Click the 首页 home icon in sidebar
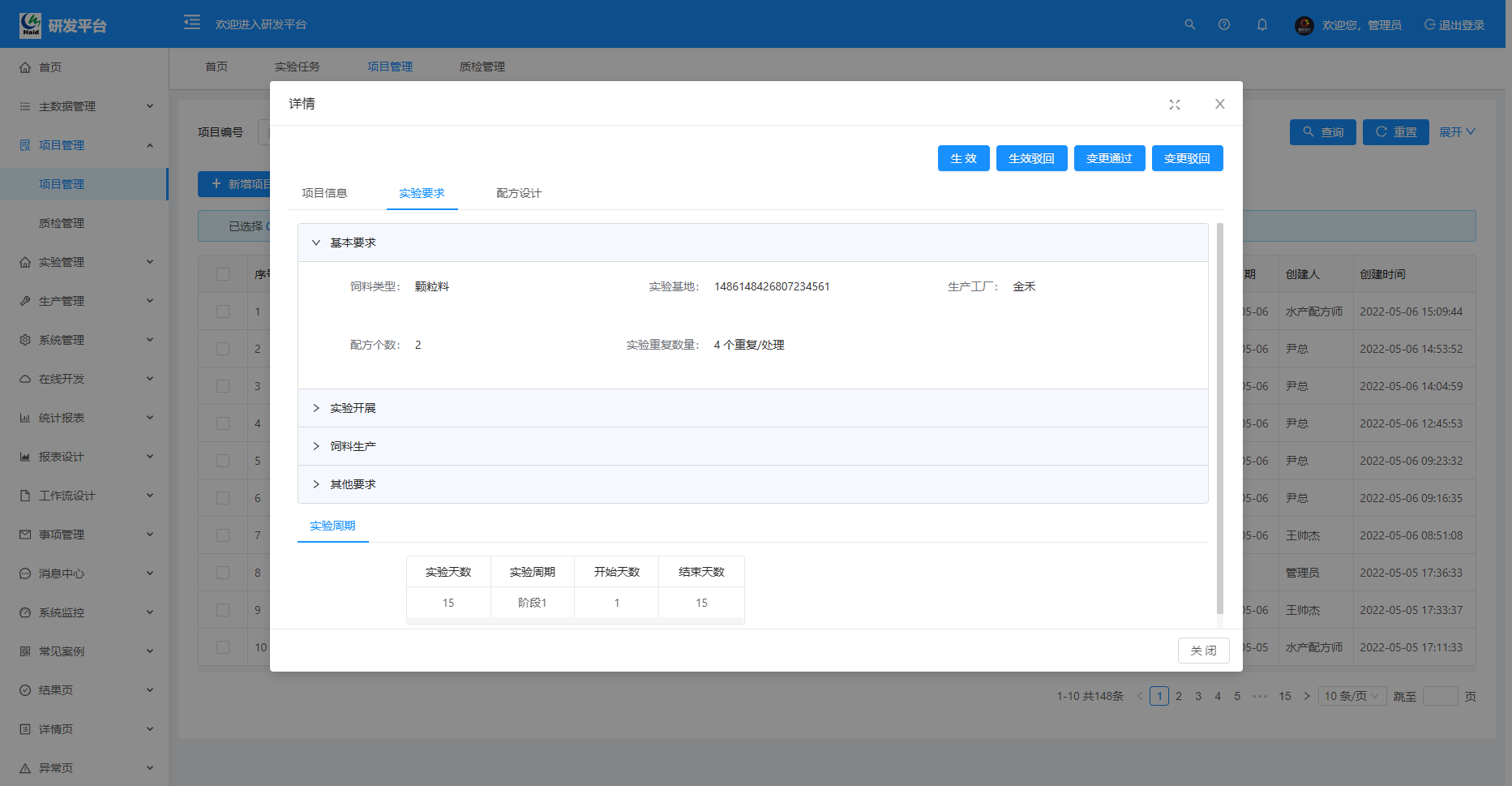This screenshot has height=786, width=1512. [x=25, y=67]
